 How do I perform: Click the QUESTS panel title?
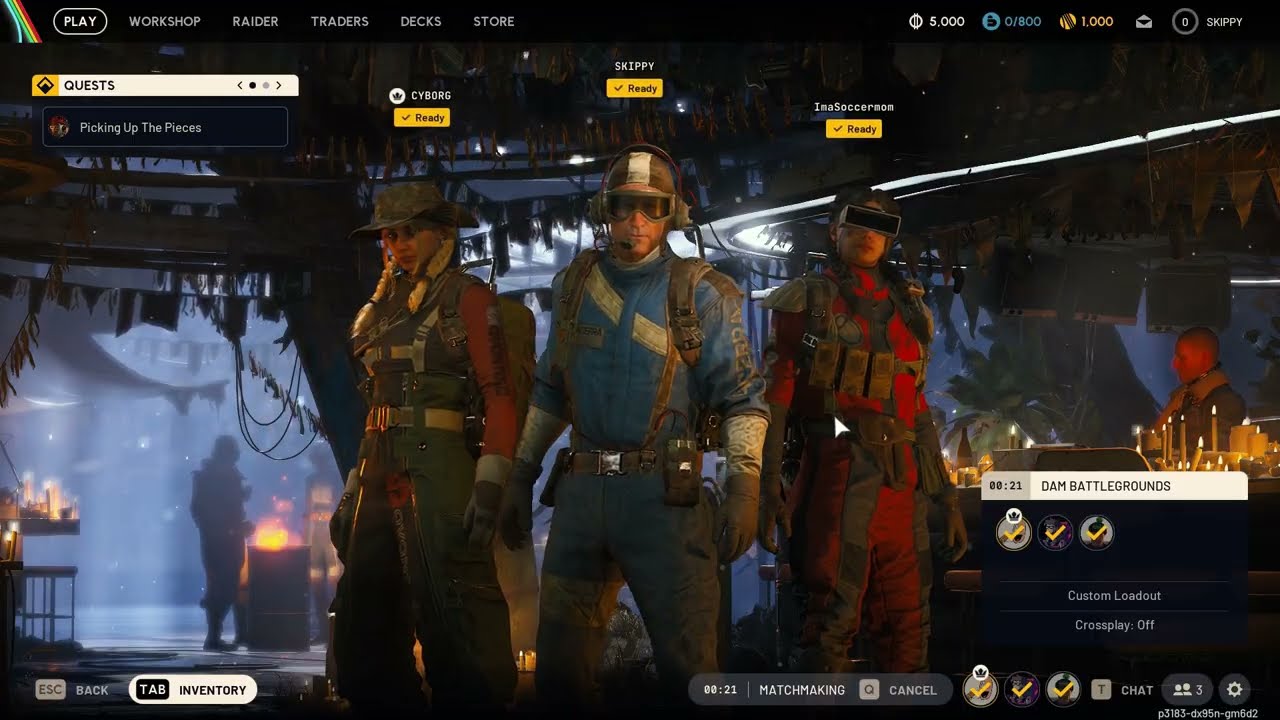(89, 86)
